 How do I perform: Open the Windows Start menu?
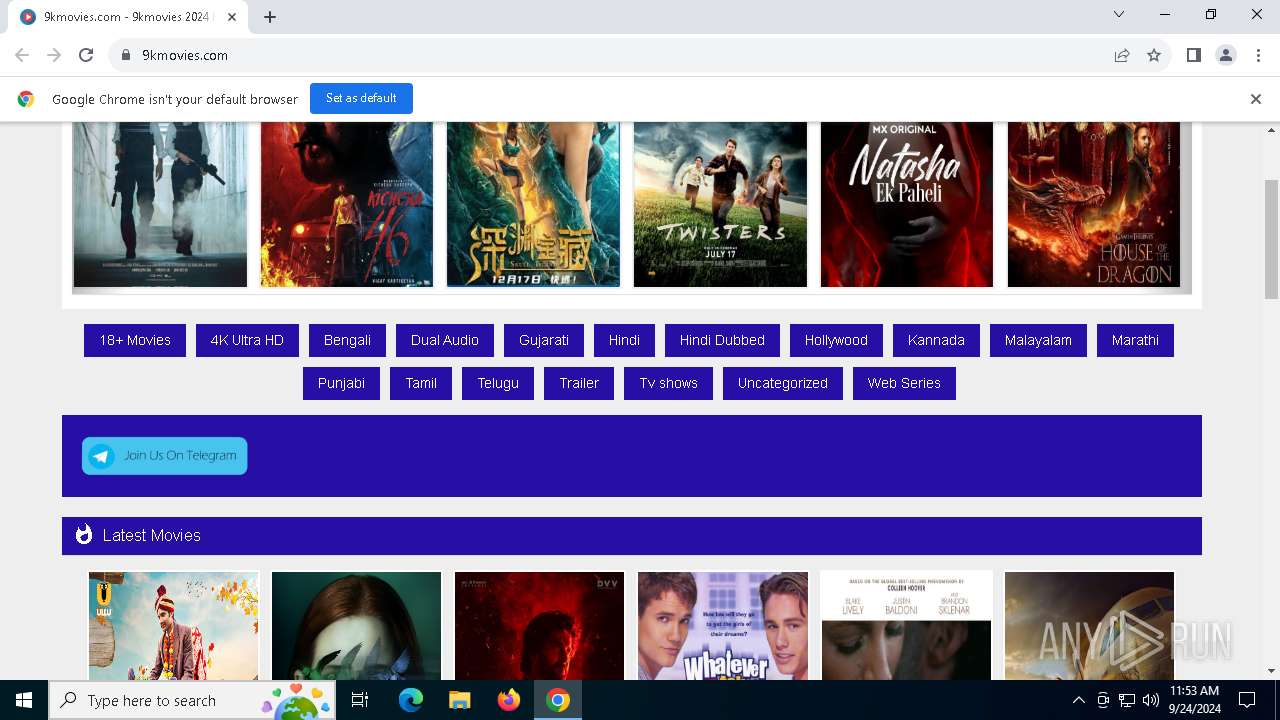pyautogui.click(x=24, y=700)
